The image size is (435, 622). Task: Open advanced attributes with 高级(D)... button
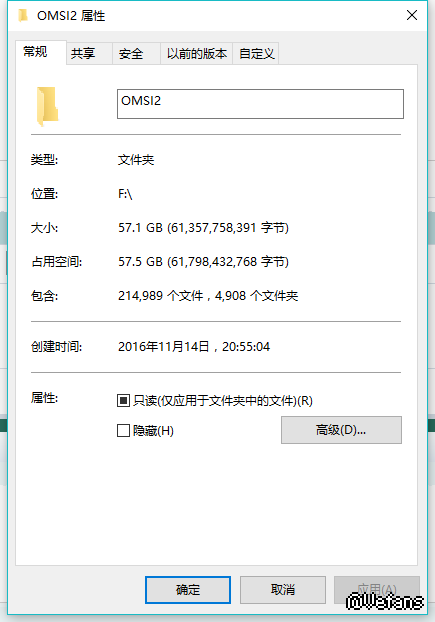(341, 430)
